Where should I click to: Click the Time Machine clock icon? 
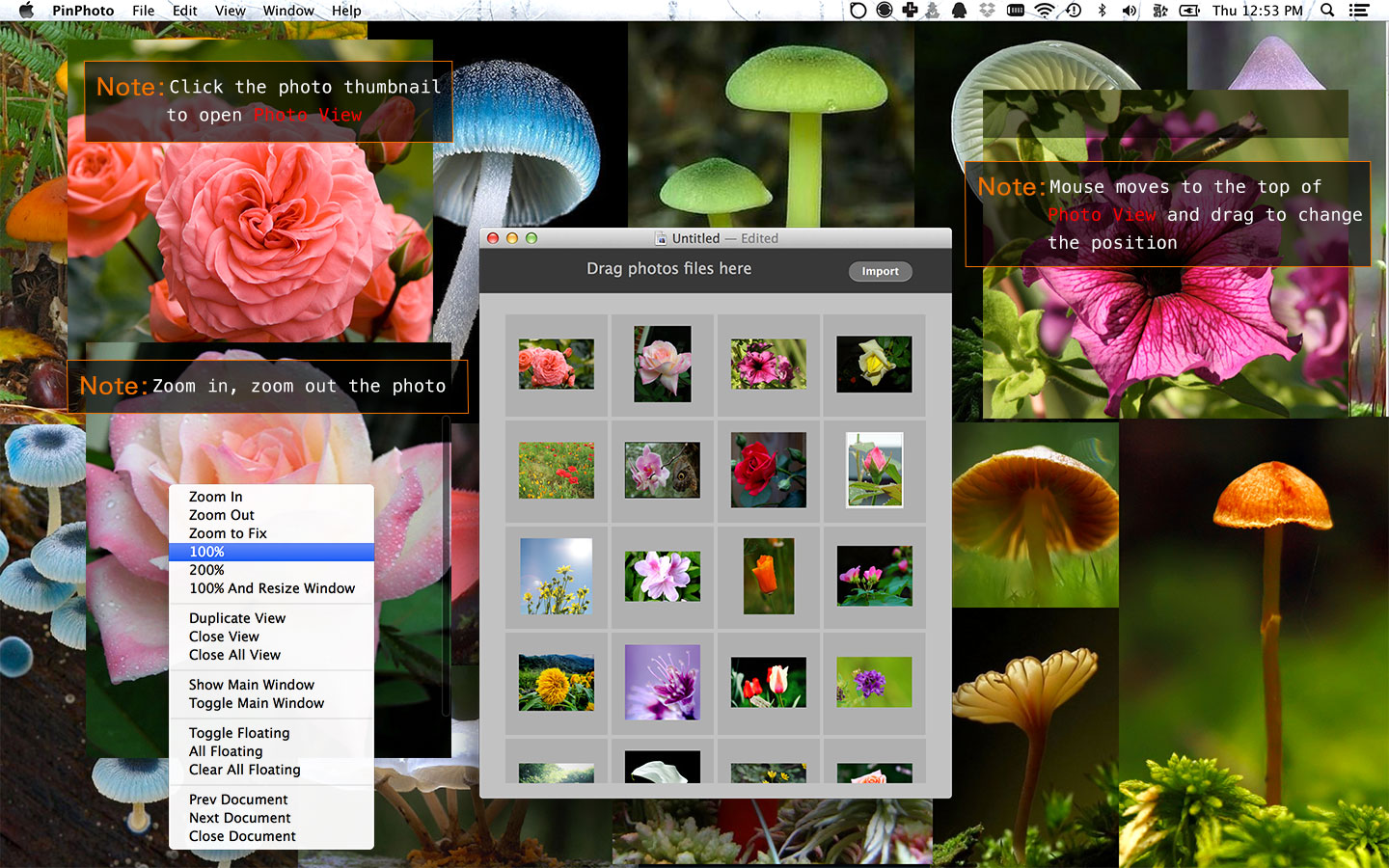pyautogui.click(x=1074, y=11)
